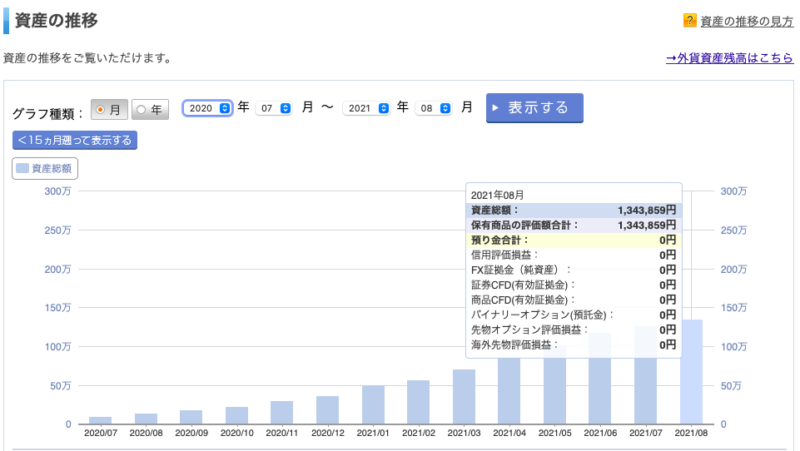The width and height of the screenshot is (800, 451).
Task: Open the start month 07 dropdown
Action: (x=274, y=108)
